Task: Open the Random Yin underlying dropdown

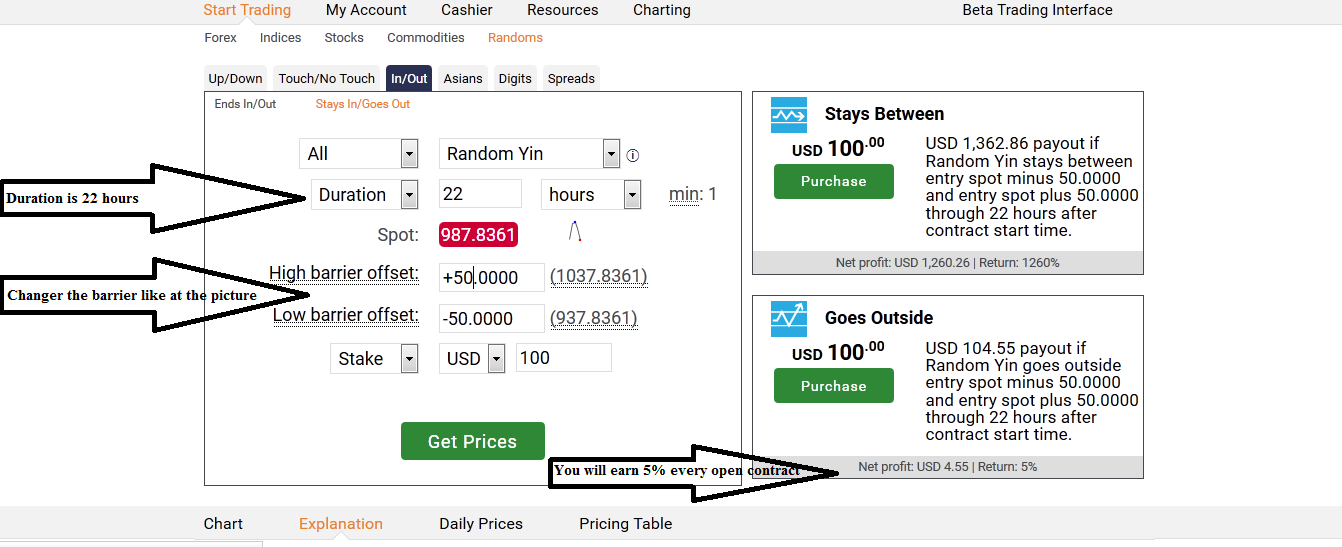Action: [530, 153]
